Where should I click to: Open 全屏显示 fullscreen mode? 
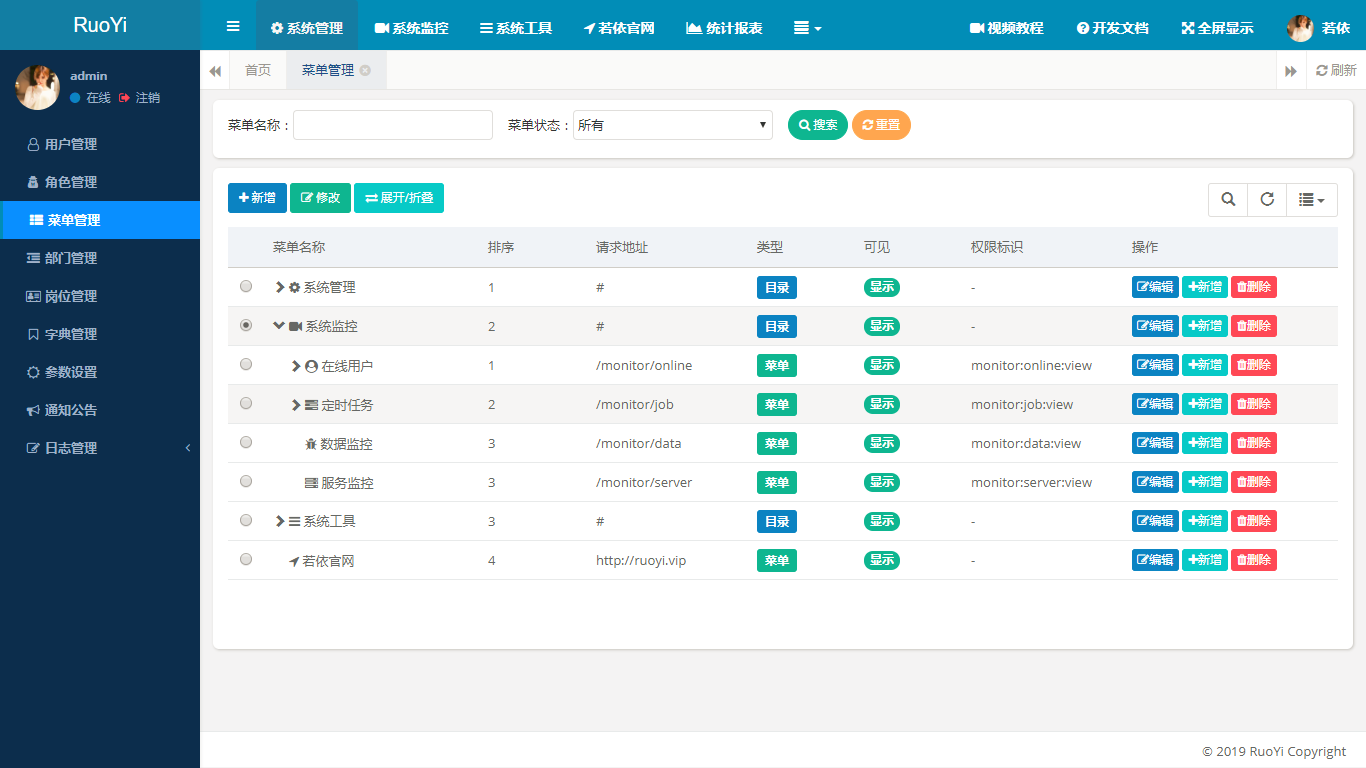(x=1217, y=28)
